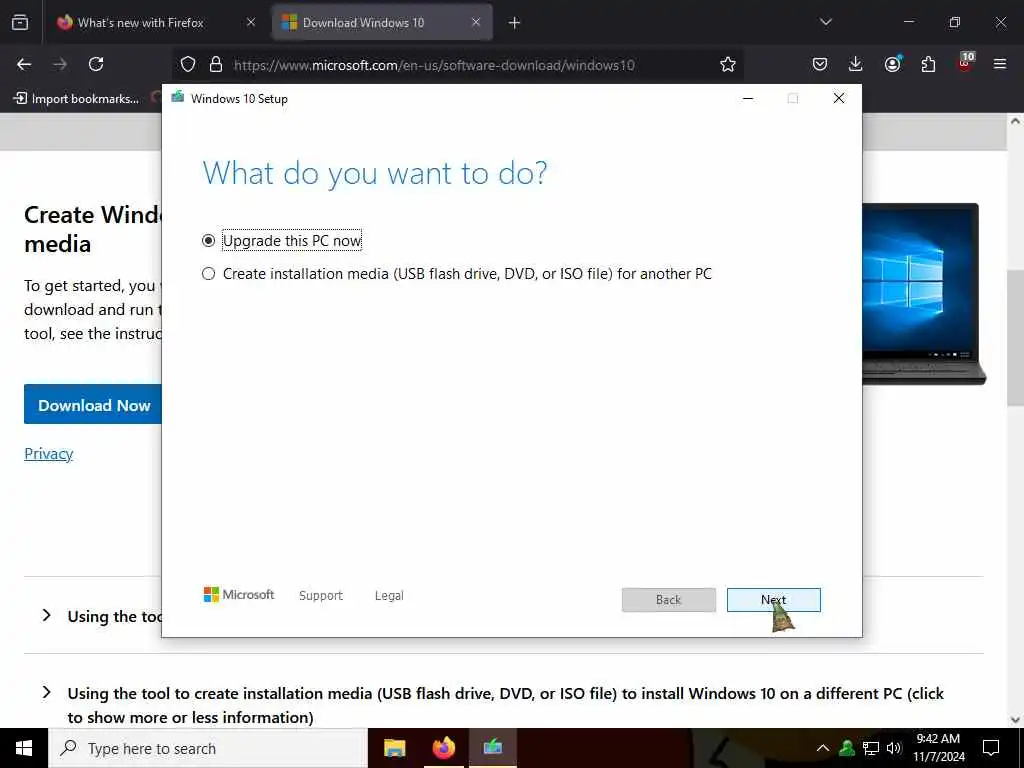The width and height of the screenshot is (1024, 768).
Task: Open the notification center icon
Action: click(x=991, y=748)
